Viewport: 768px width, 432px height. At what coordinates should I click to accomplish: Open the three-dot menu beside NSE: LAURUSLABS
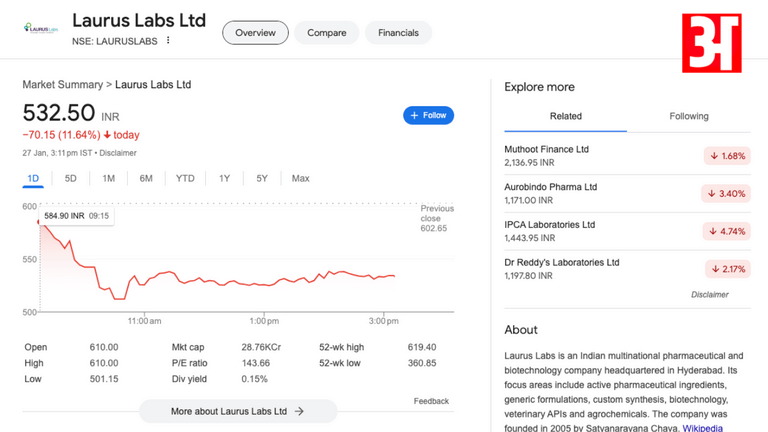[168, 40]
